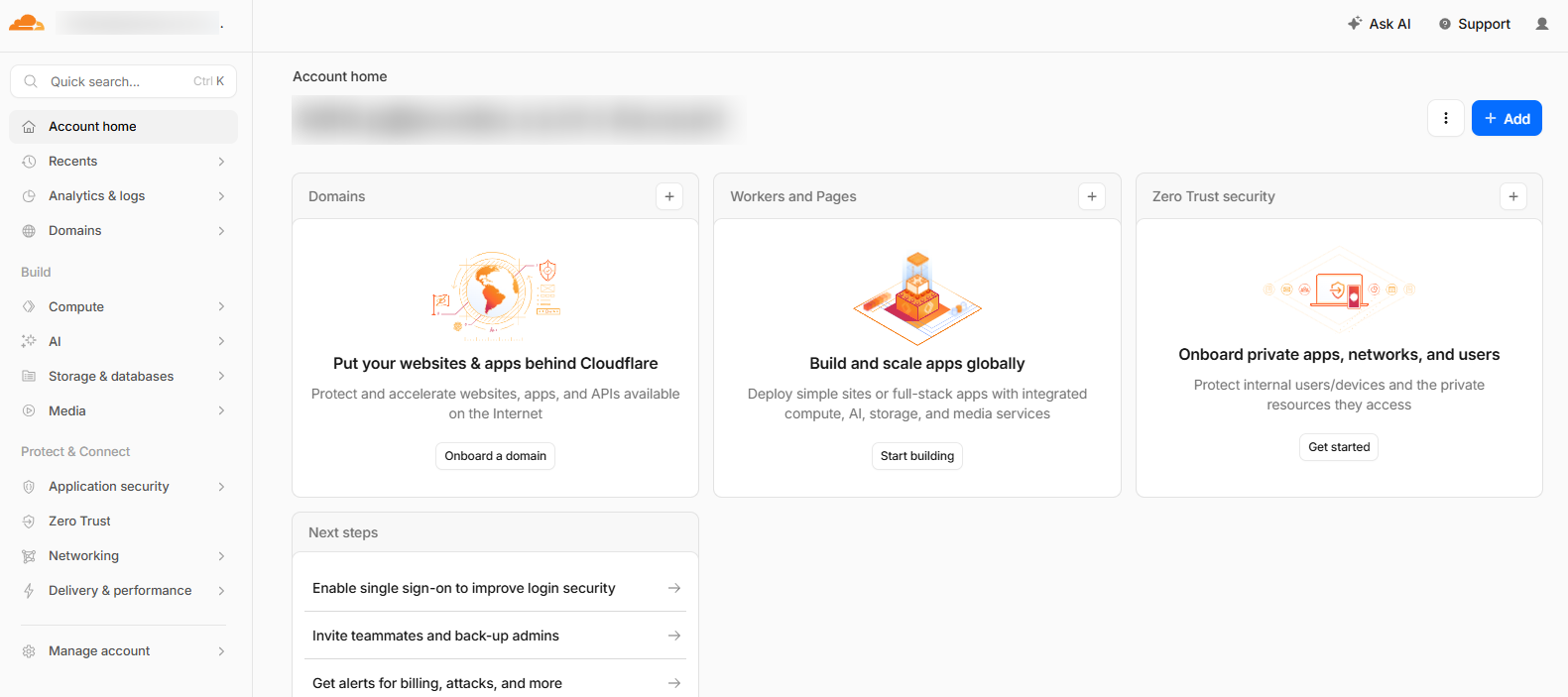Open the user profile icon

1541,24
